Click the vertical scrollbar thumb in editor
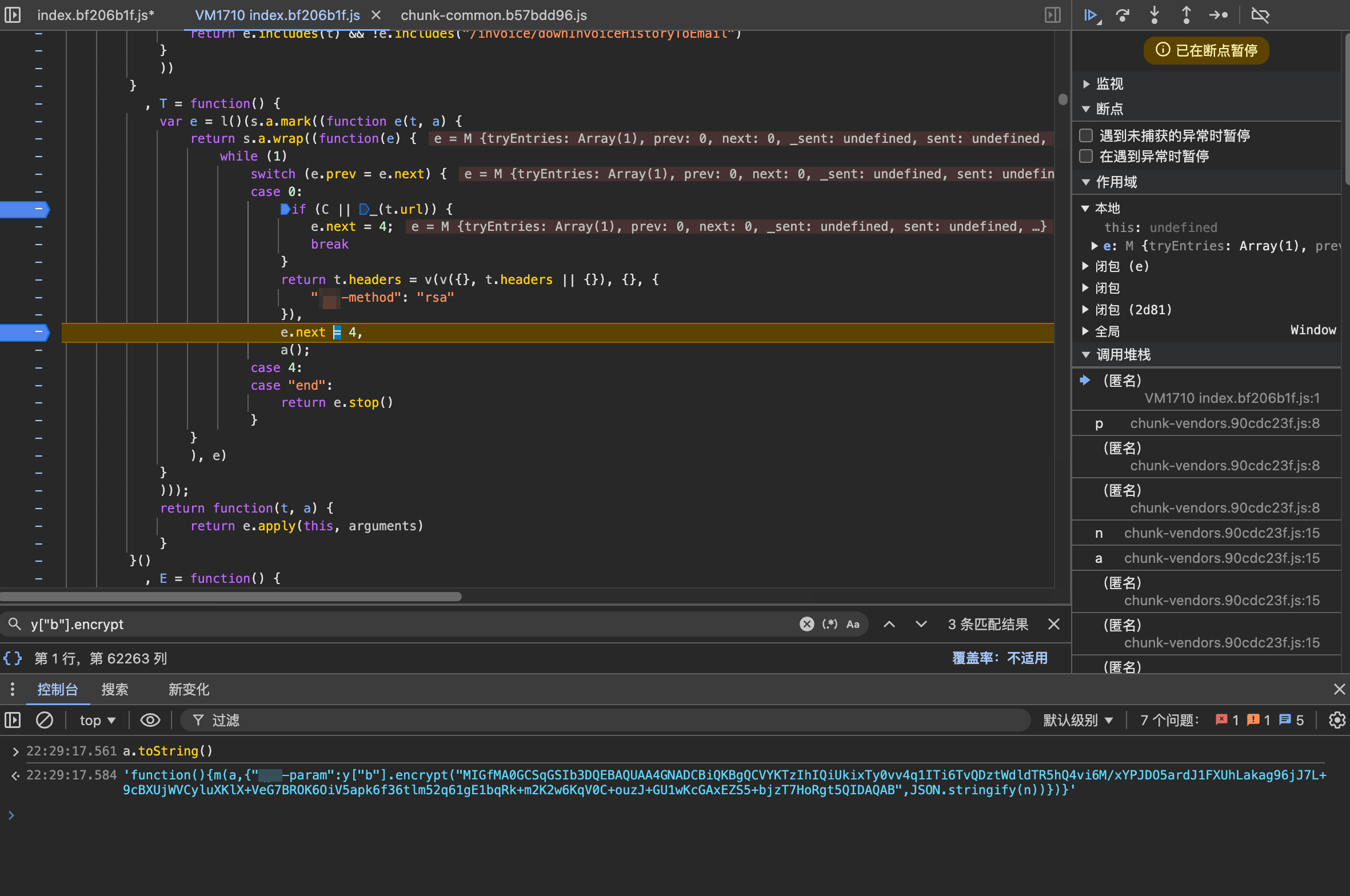The width and height of the screenshot is (1350, 896). point(1063,99)
